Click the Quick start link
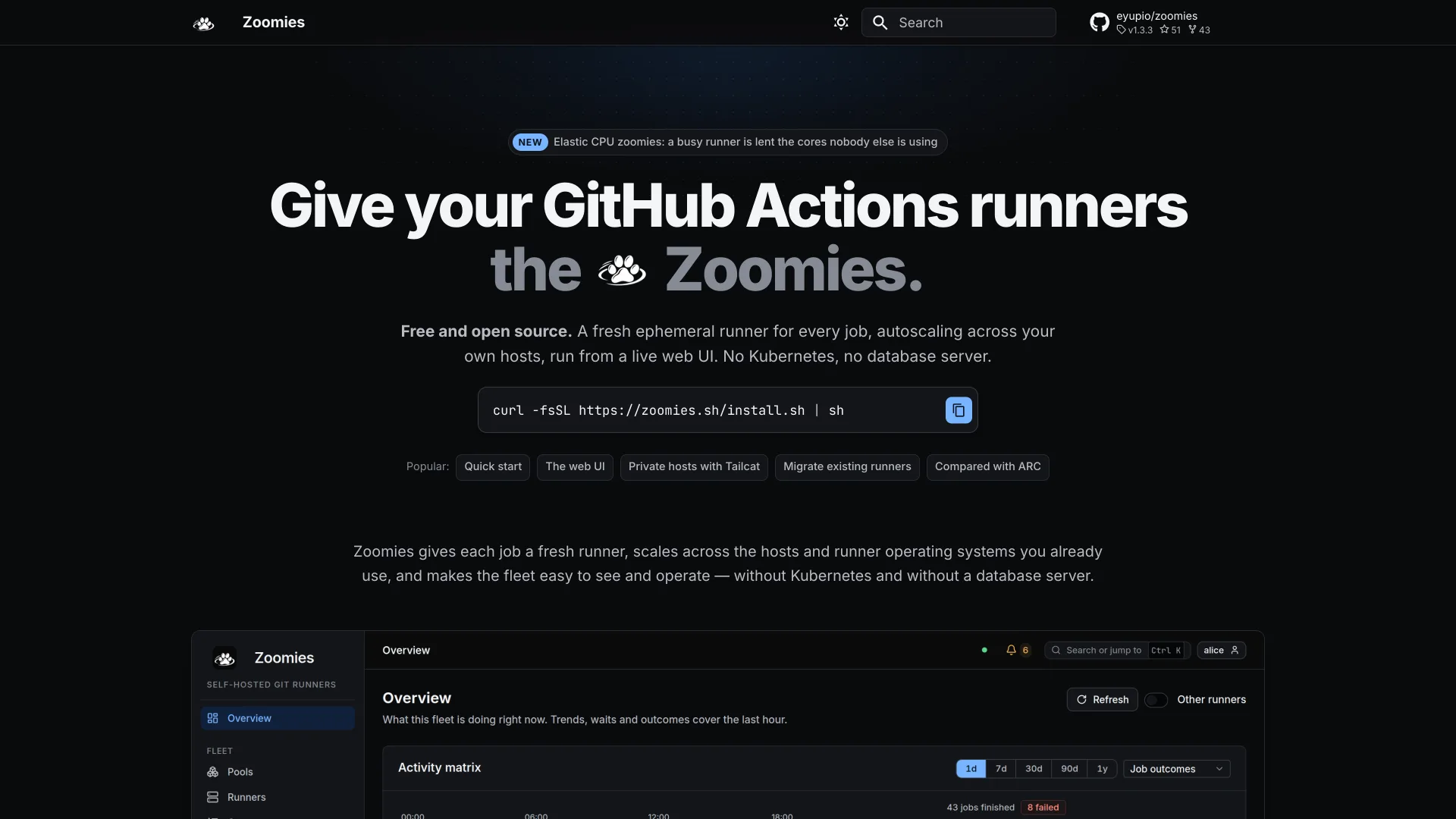 pyautogui.click(x=493, y=467)
